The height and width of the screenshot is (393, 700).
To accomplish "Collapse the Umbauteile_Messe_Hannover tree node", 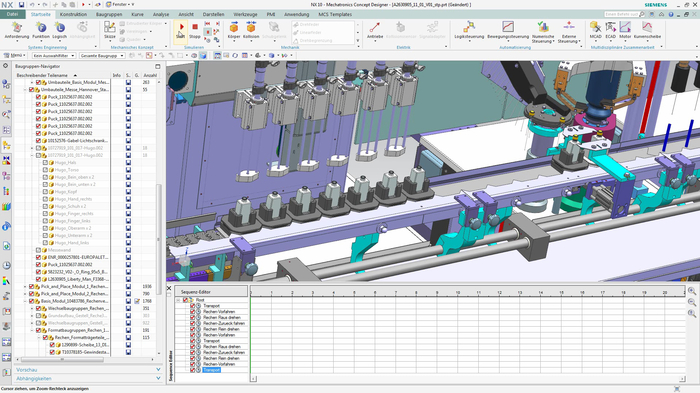I will tap(25, 89).
